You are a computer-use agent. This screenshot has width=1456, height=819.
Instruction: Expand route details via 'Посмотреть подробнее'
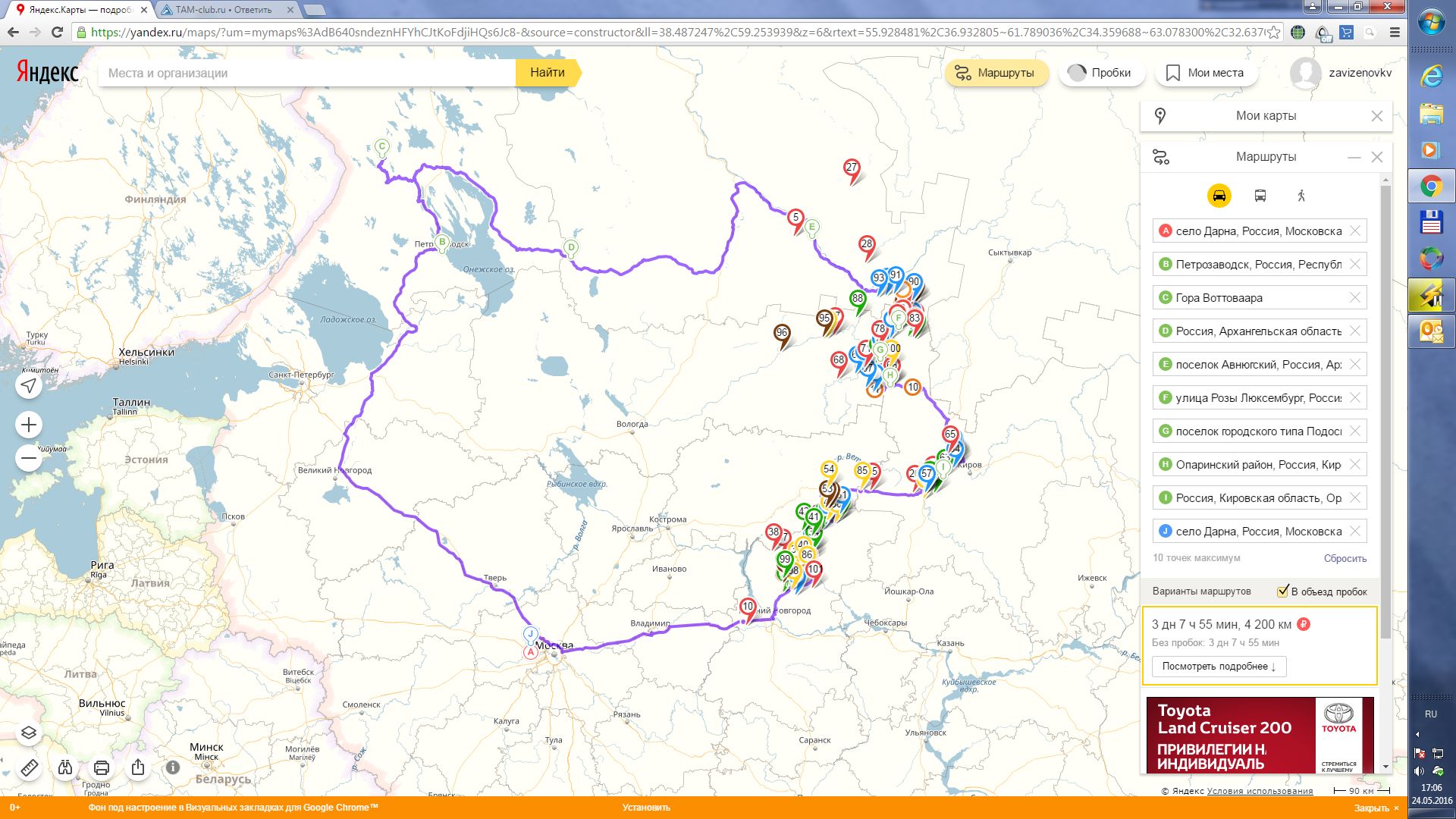pyautogui.click(x=1219, y=667)
